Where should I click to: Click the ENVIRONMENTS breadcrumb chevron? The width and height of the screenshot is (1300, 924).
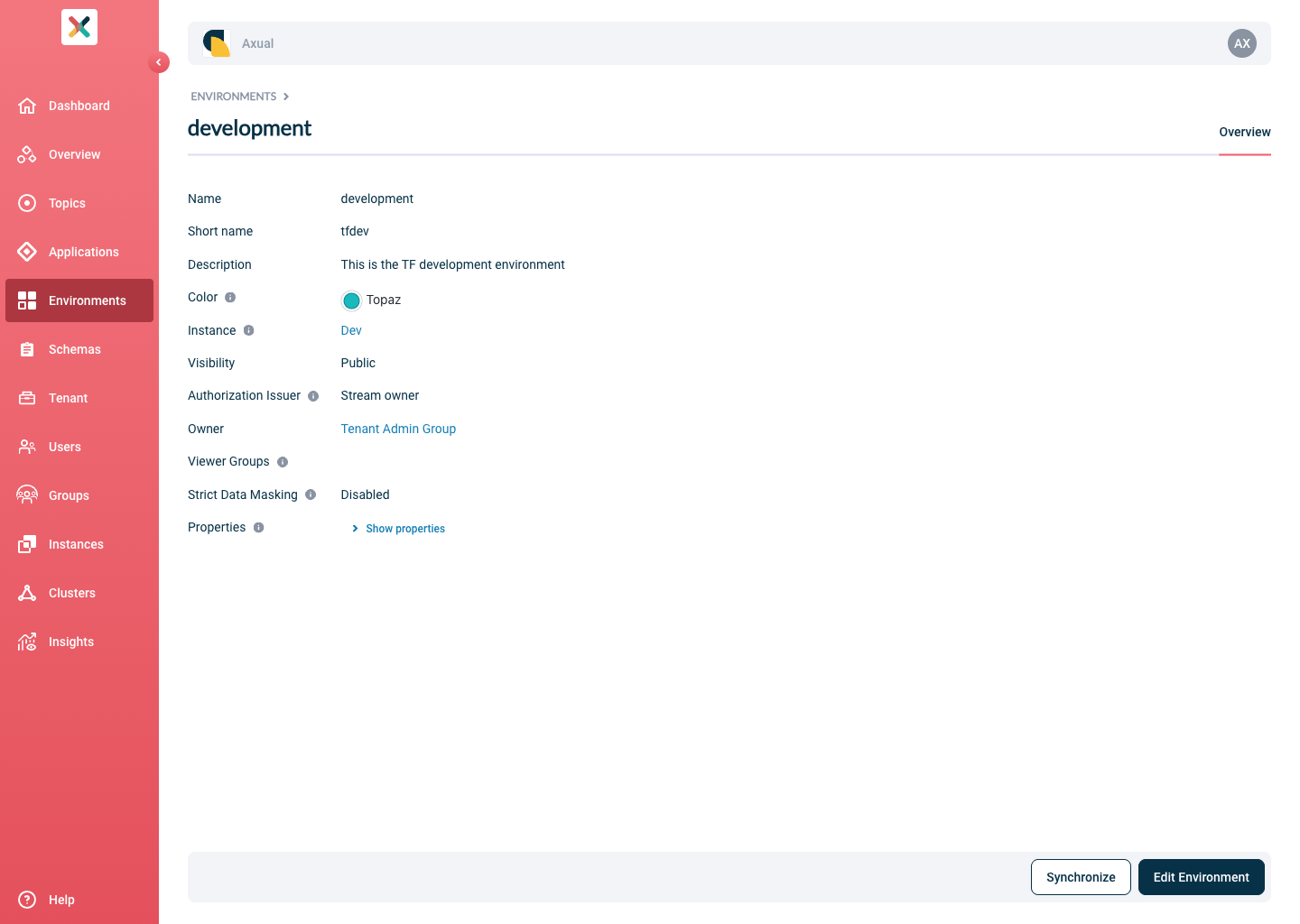coord(286,97)
